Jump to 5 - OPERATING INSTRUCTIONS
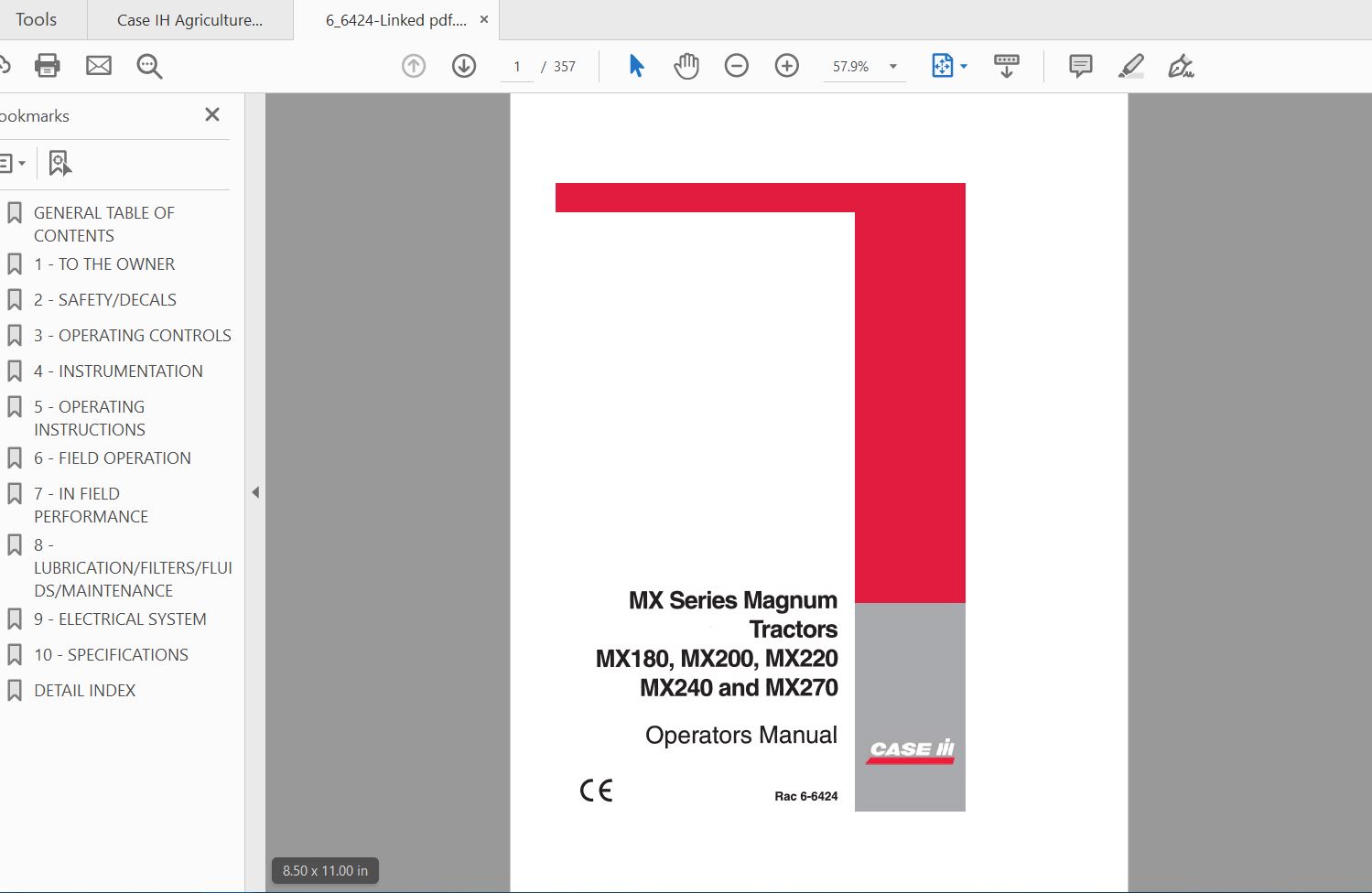Image resolution: width=1372 pixels, height=893 pixels. pyautogui.click(x=90, y=418)
